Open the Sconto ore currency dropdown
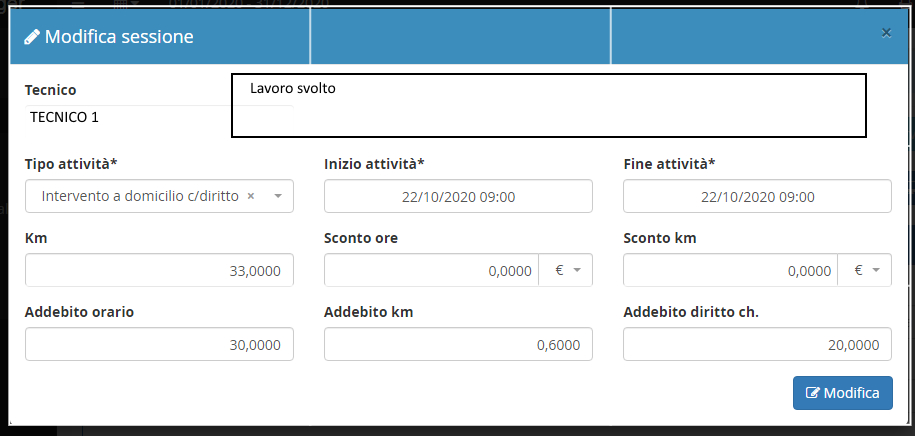915x436 pixels. [x=565, y=270]
